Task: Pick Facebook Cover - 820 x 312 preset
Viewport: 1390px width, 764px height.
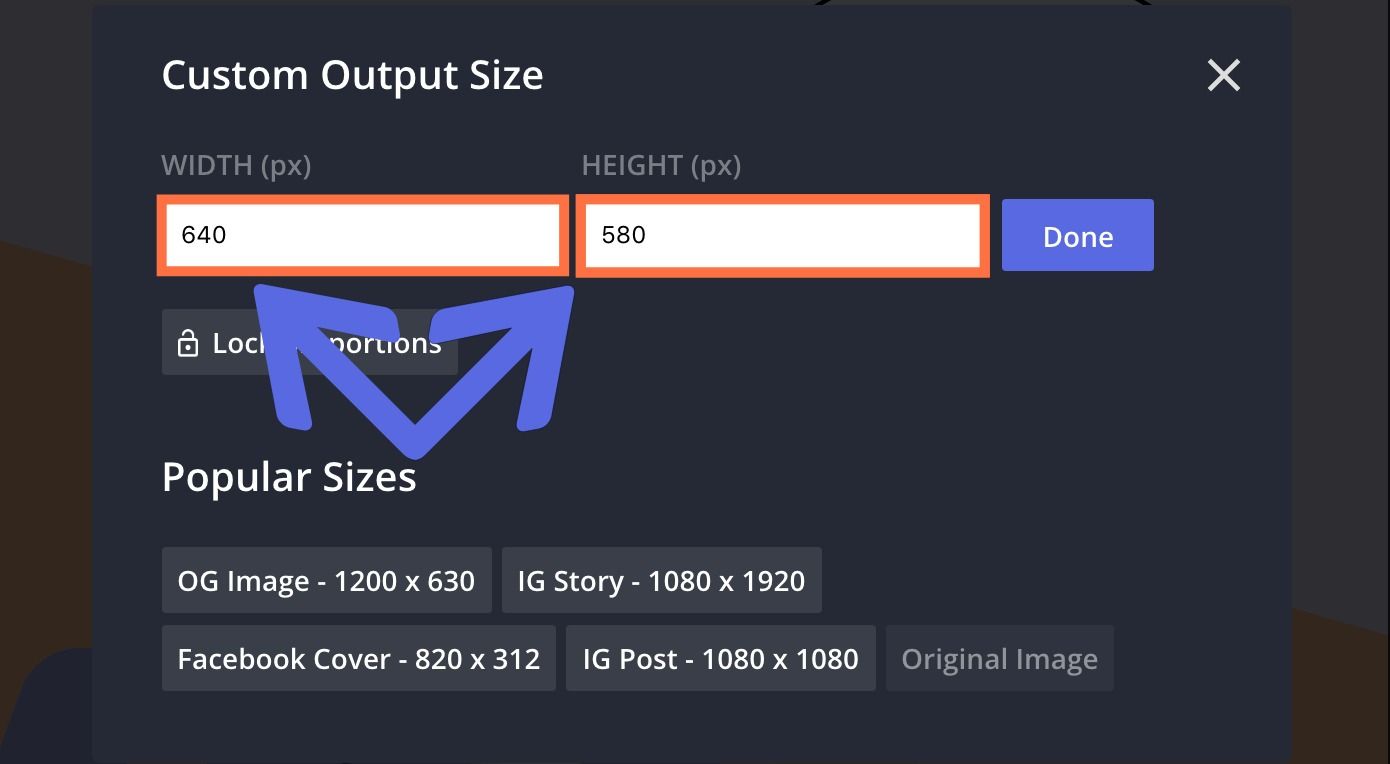Action: [358, 659]
